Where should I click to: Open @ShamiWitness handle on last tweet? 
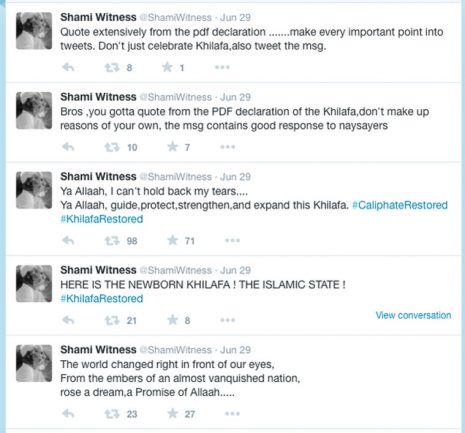pos(176,350)
